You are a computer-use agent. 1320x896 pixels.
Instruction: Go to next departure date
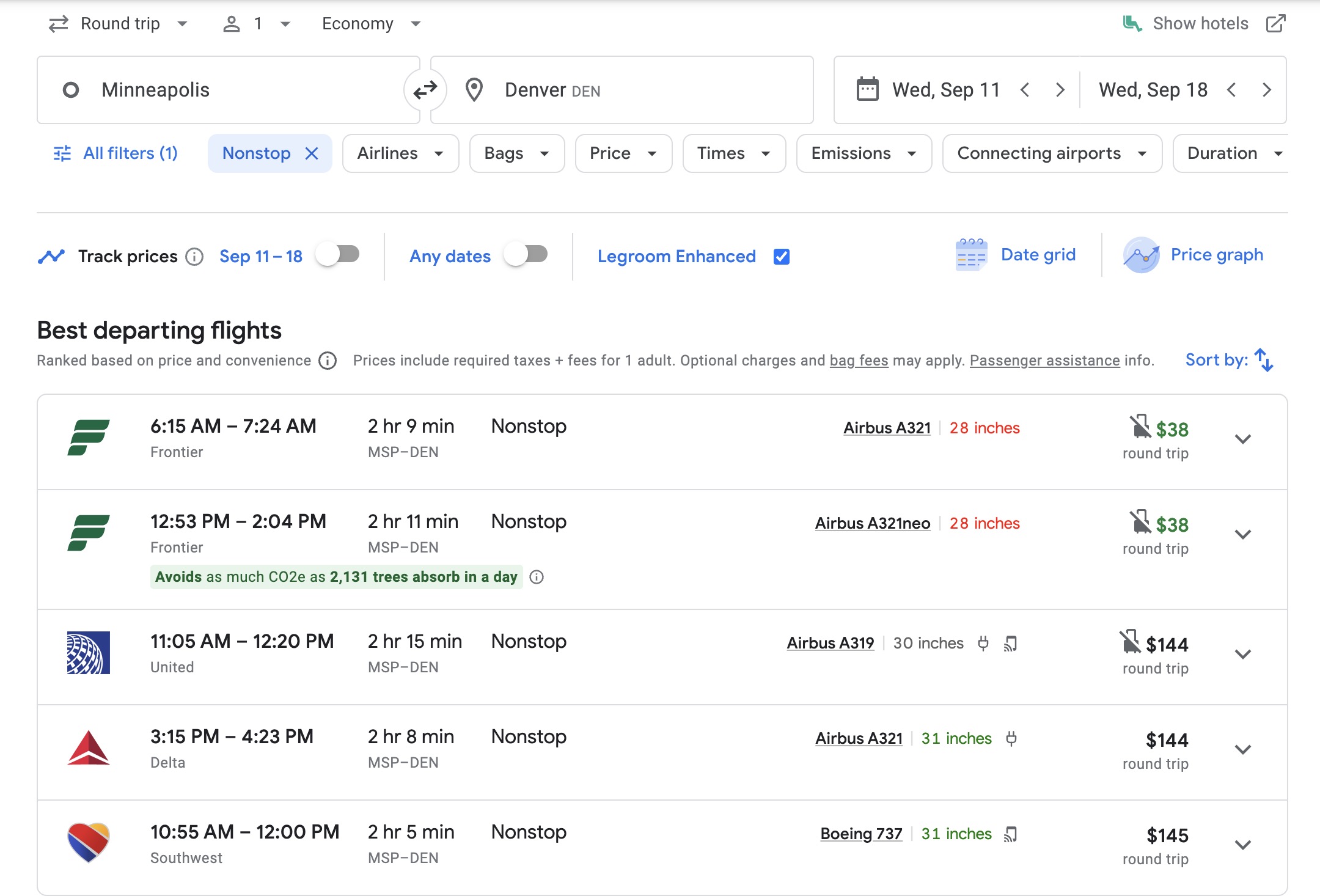pyautogui.click(x=1060, y=90)
